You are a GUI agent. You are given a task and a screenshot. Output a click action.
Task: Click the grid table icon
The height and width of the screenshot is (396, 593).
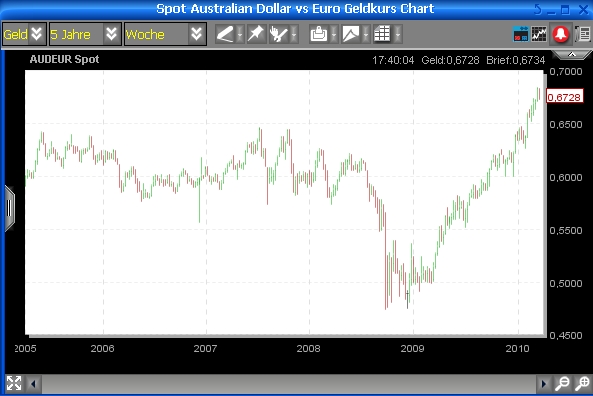tap(382, 34)
